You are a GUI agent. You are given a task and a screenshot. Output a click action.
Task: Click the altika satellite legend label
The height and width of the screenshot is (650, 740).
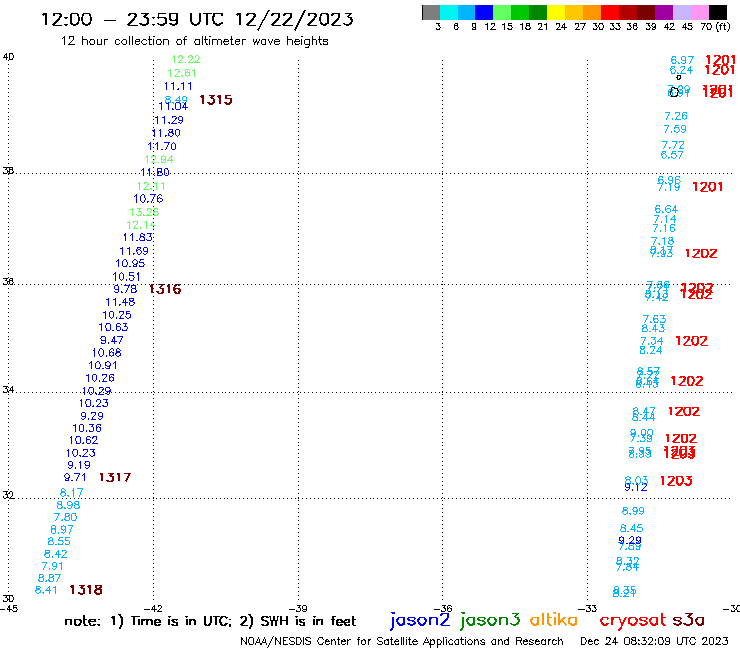click(554, 620)
